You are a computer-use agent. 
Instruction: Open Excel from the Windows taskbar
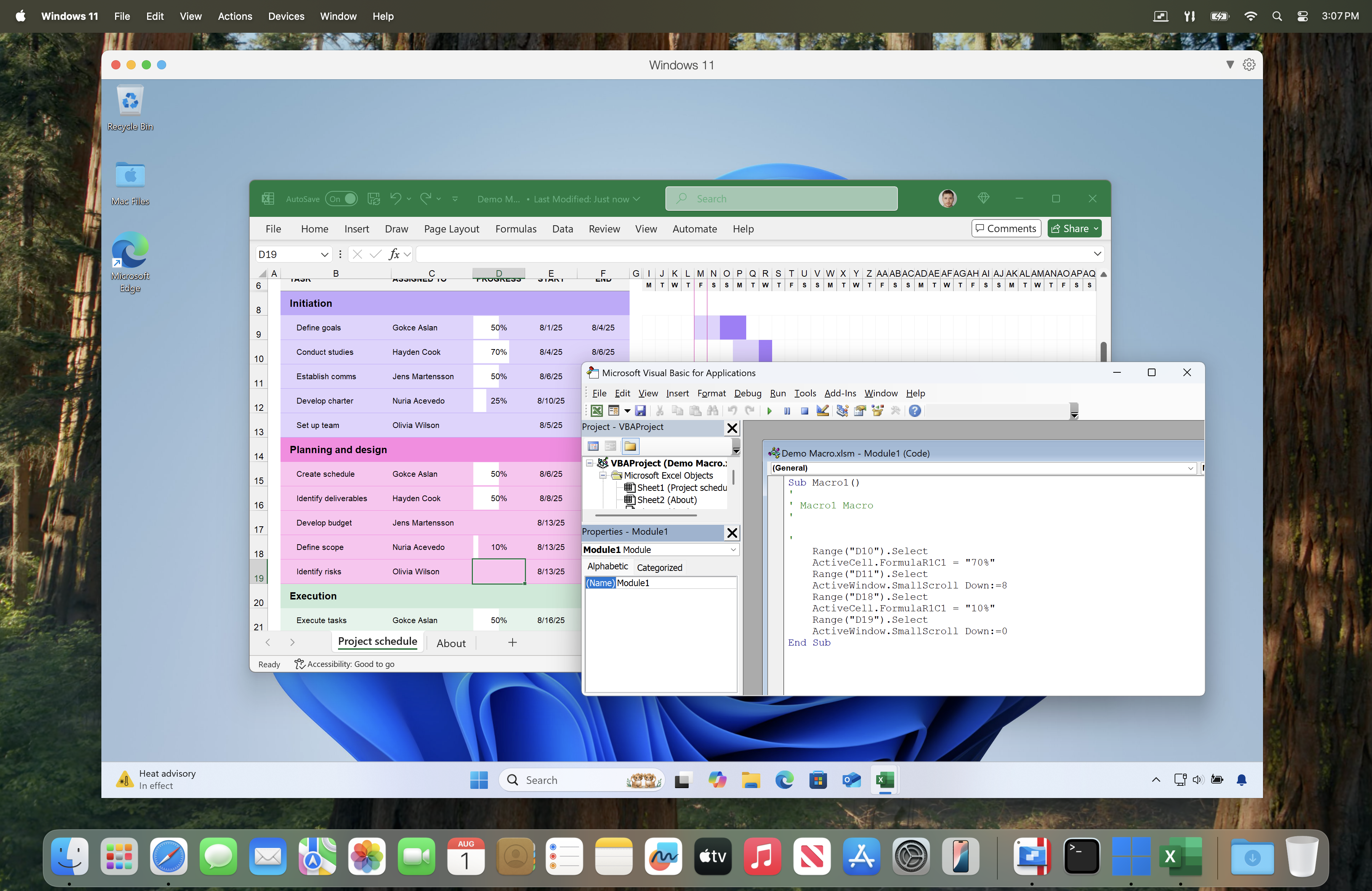tap(884, 780)
